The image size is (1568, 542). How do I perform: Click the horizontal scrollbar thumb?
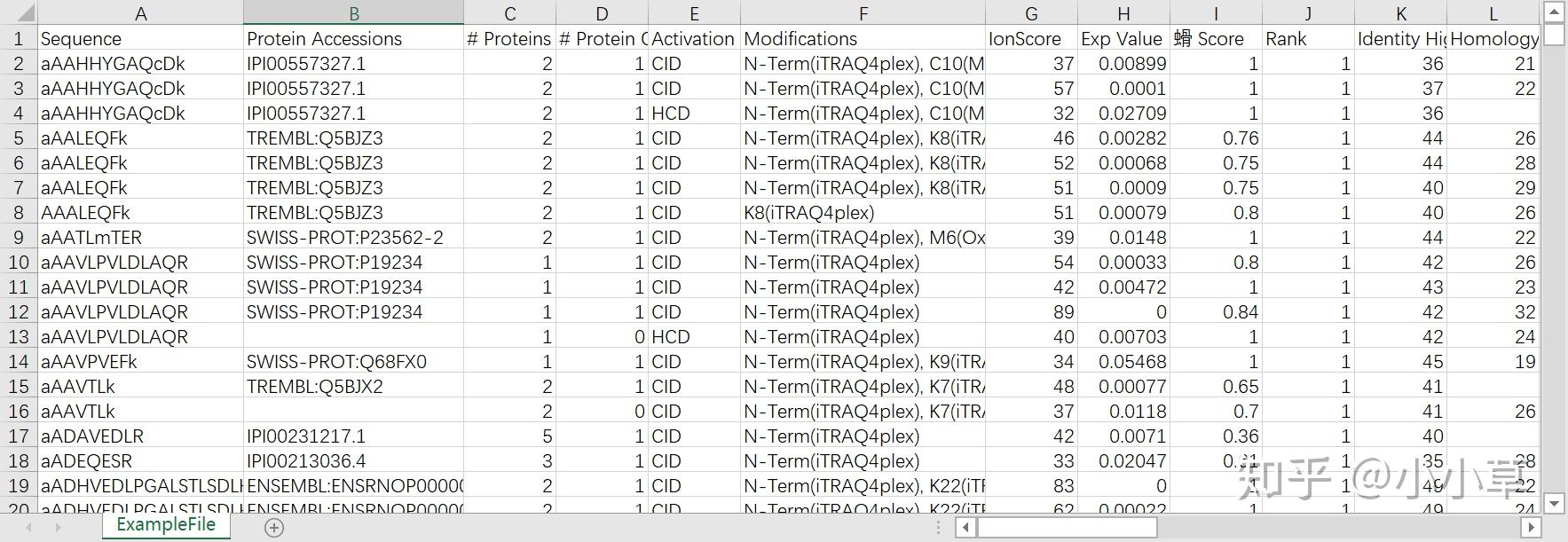coord(1067,528)
